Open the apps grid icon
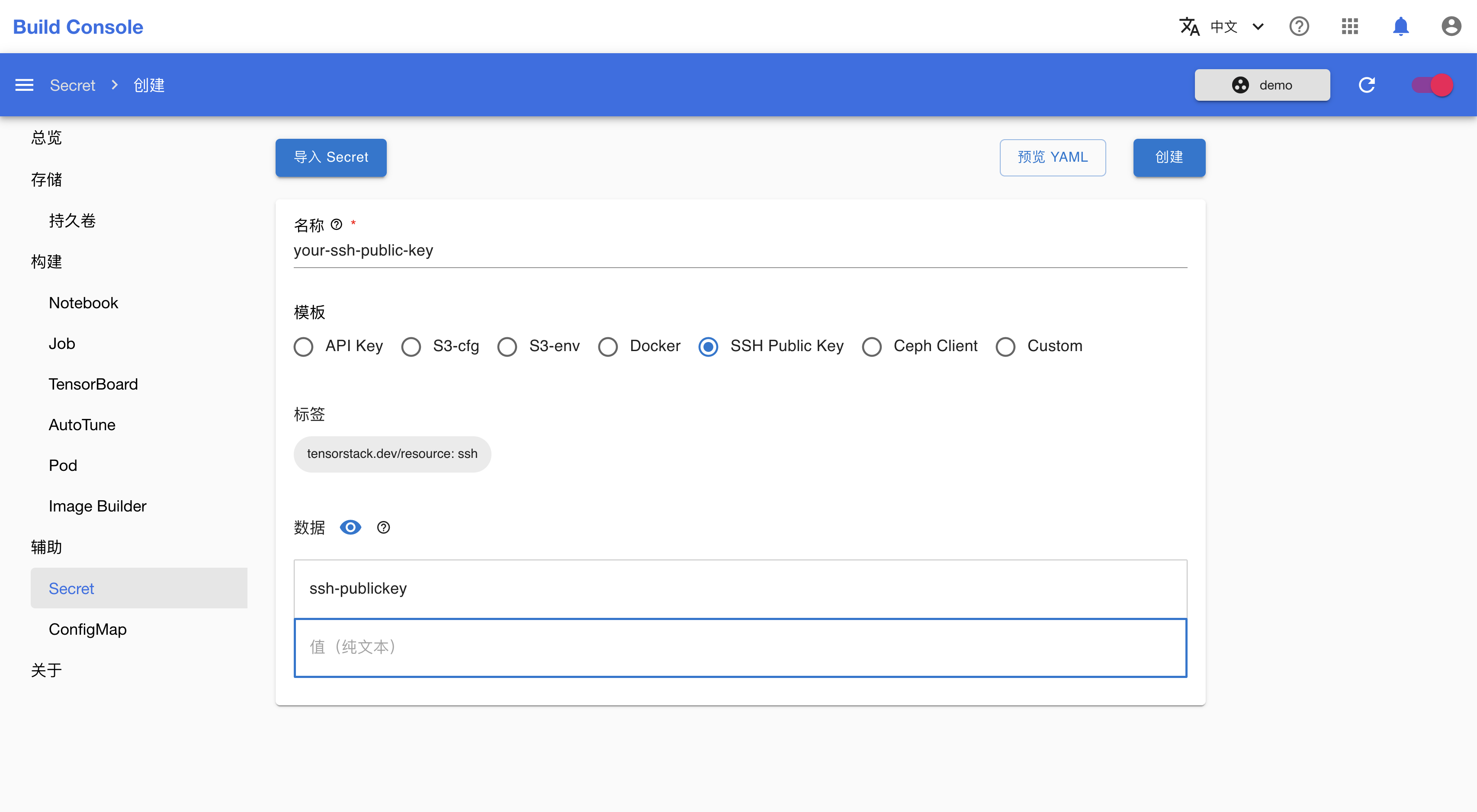Screen dimensions: 1477x812 (1350, 26)
